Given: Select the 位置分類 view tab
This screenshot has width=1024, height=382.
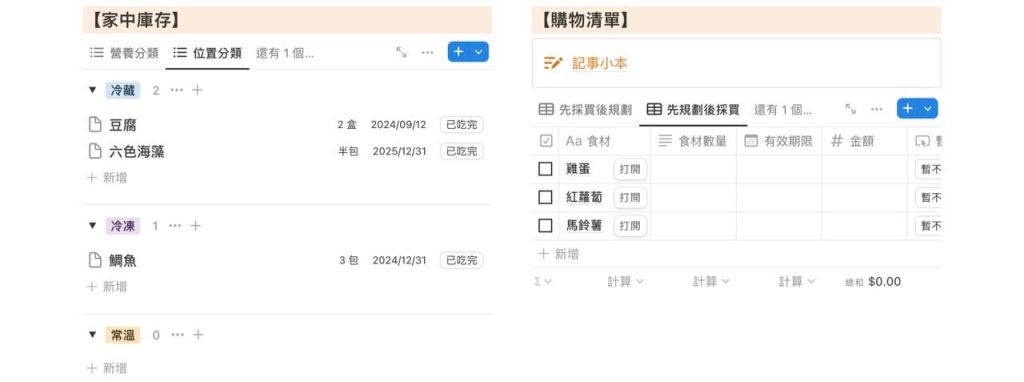Looking at the screenshot, I should tap(207, 53).
